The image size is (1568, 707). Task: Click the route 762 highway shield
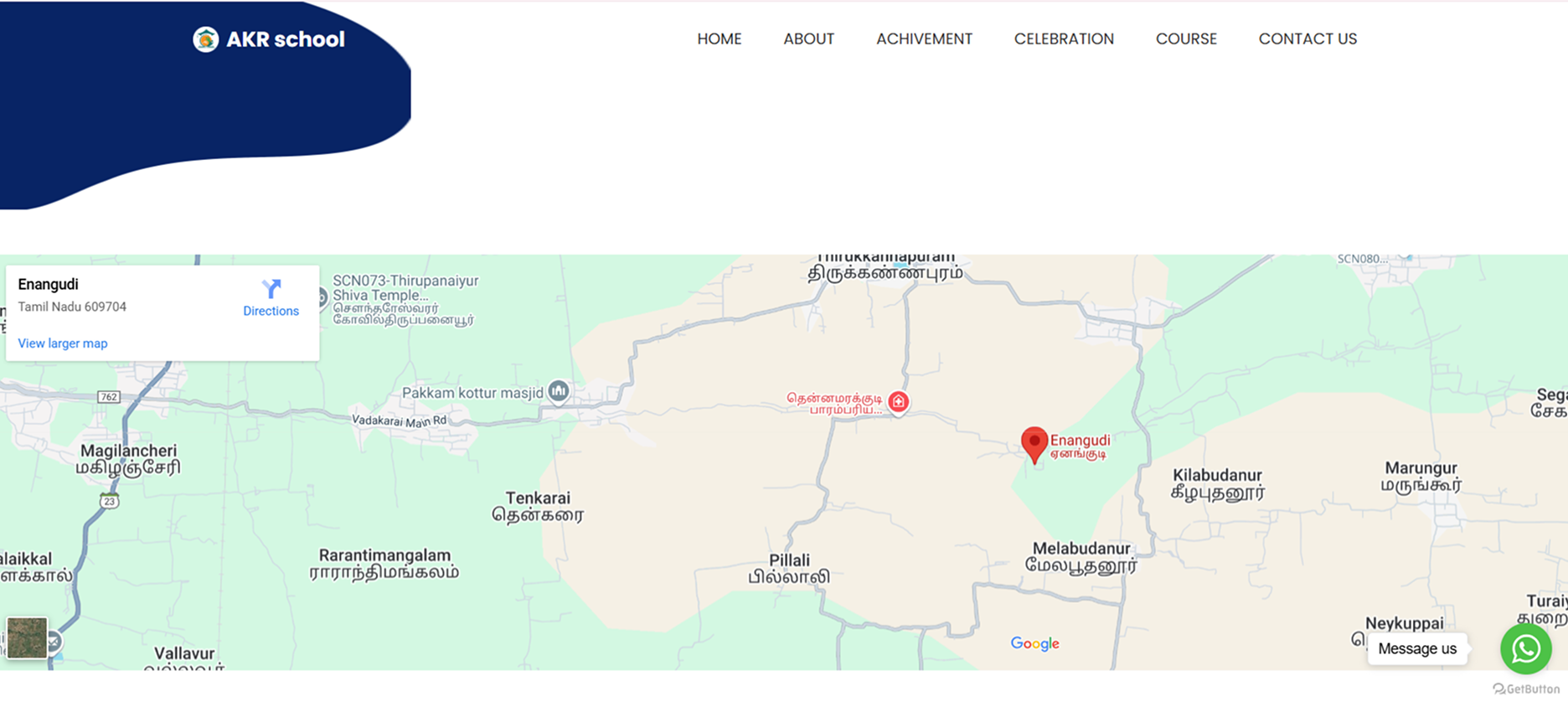tap(109, 397)
